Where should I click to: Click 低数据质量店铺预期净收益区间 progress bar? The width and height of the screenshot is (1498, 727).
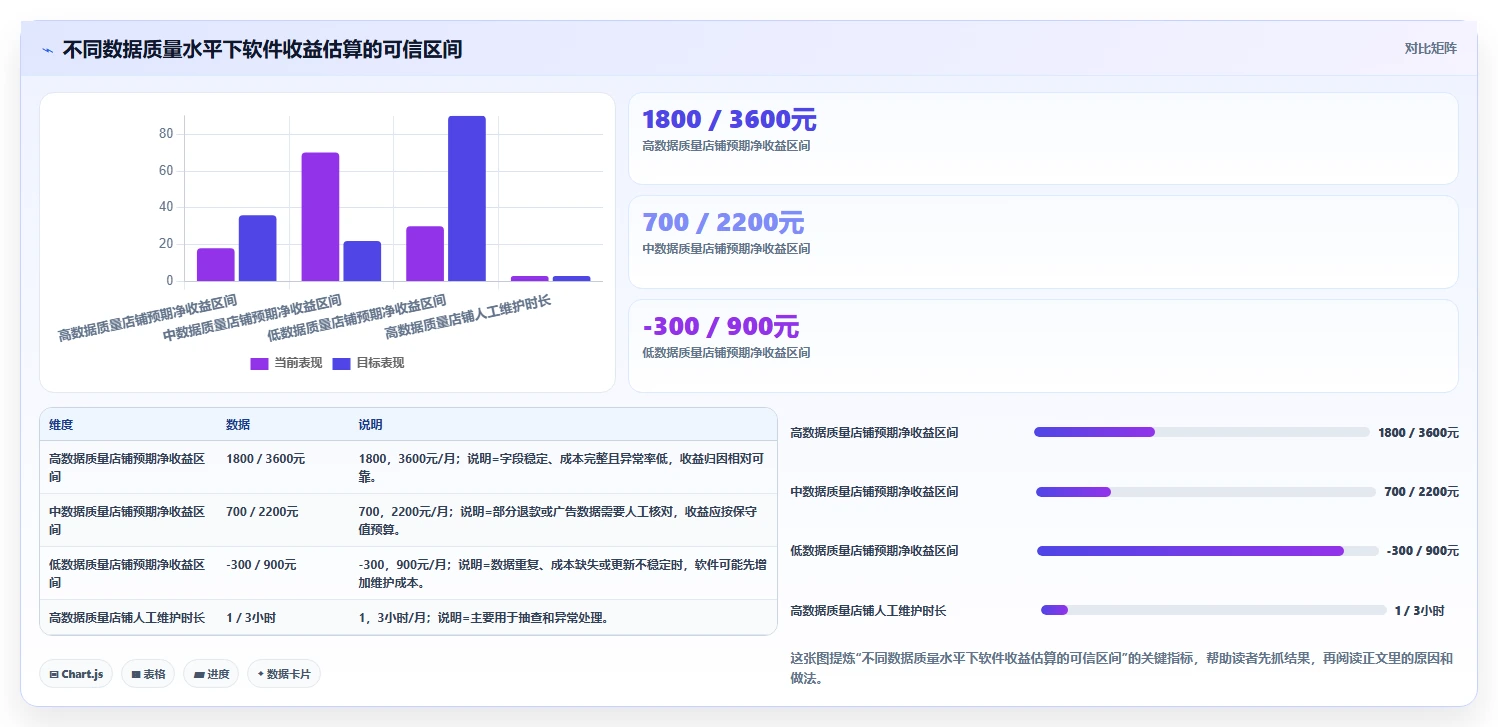click(1207, 551)
